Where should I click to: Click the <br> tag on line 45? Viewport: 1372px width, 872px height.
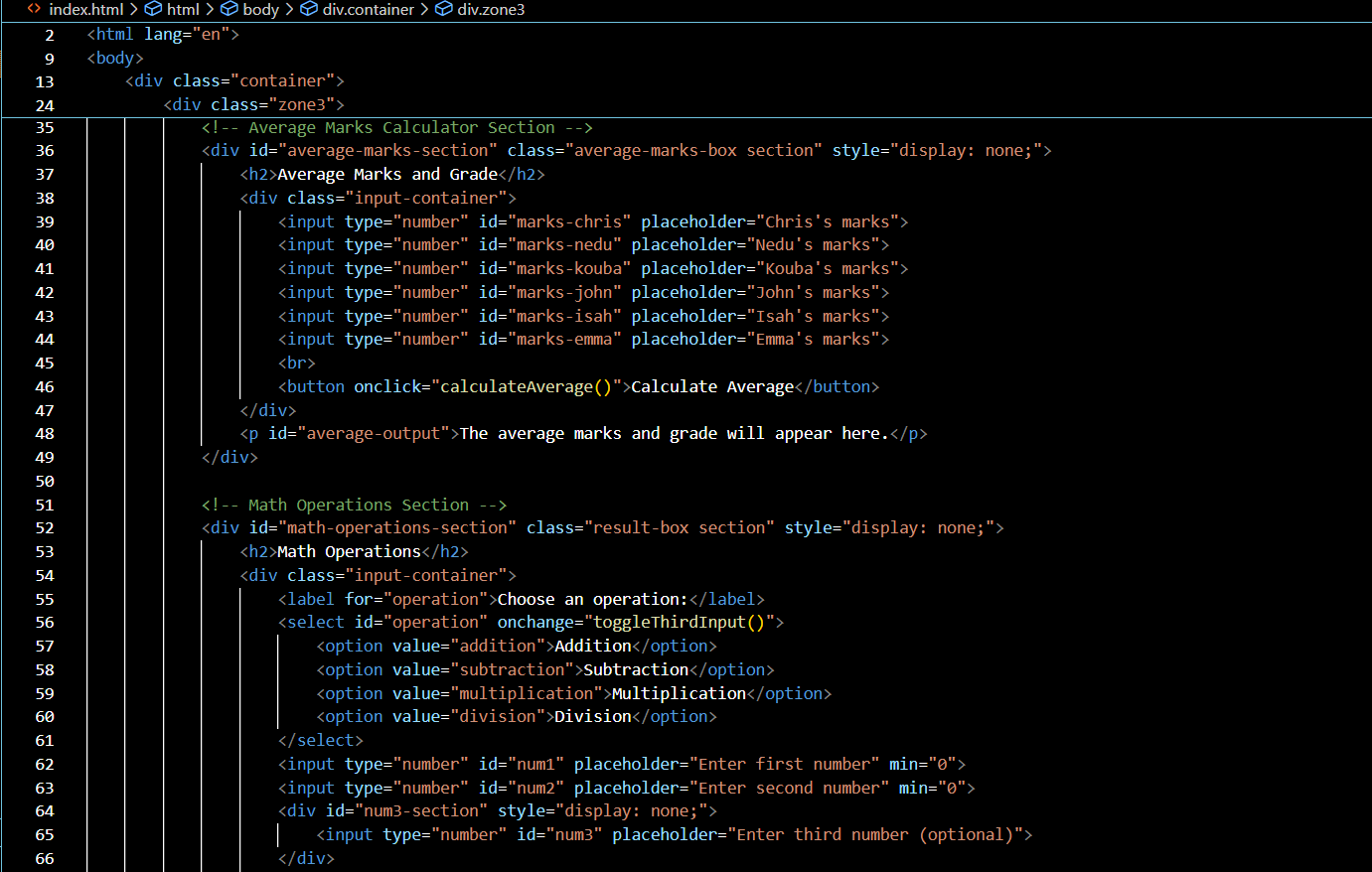297,363
